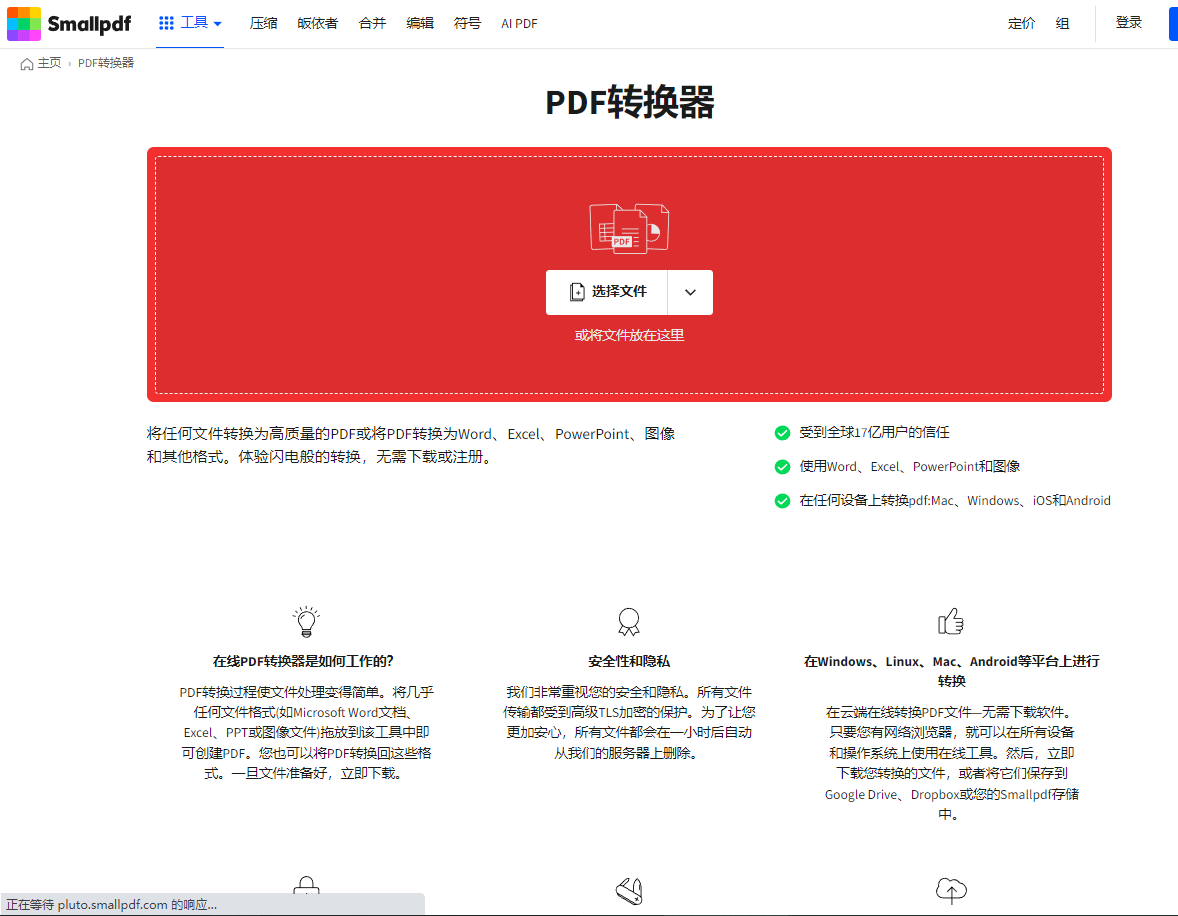Click the thumbs-up icon above platforms heading
This screenshot has width=1178, height=916.
951,621
